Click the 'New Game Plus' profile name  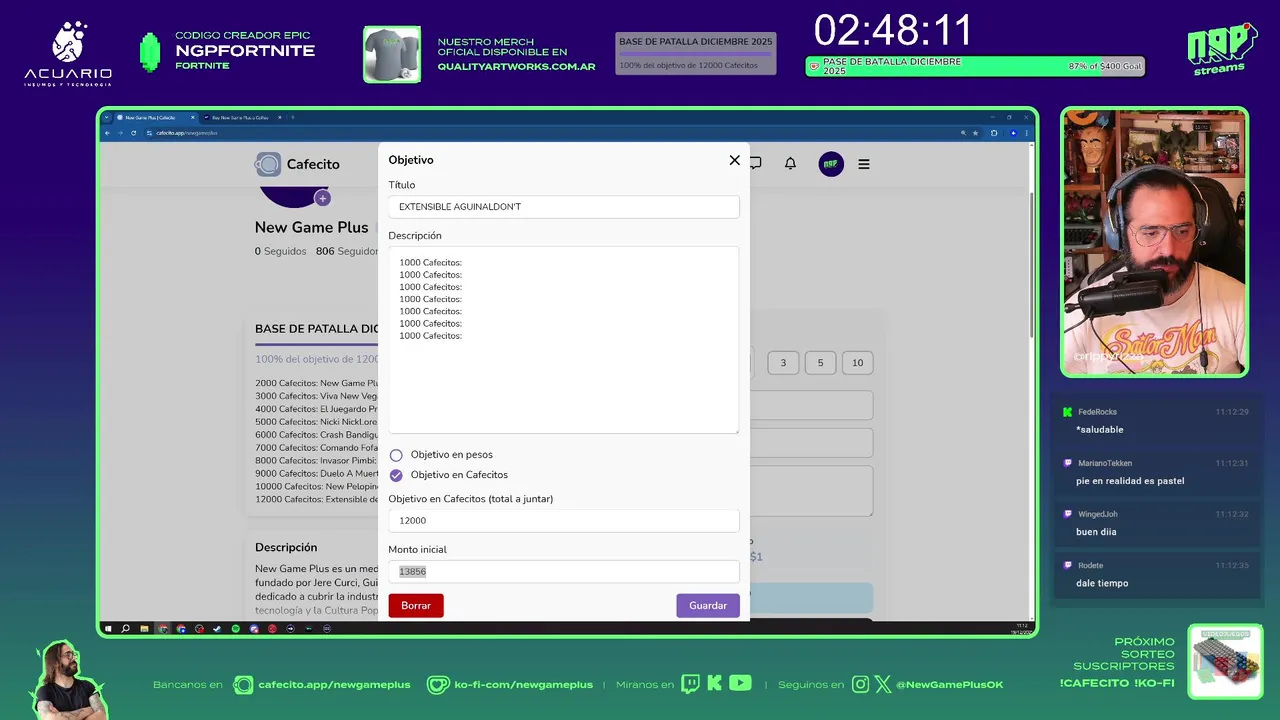311,227
